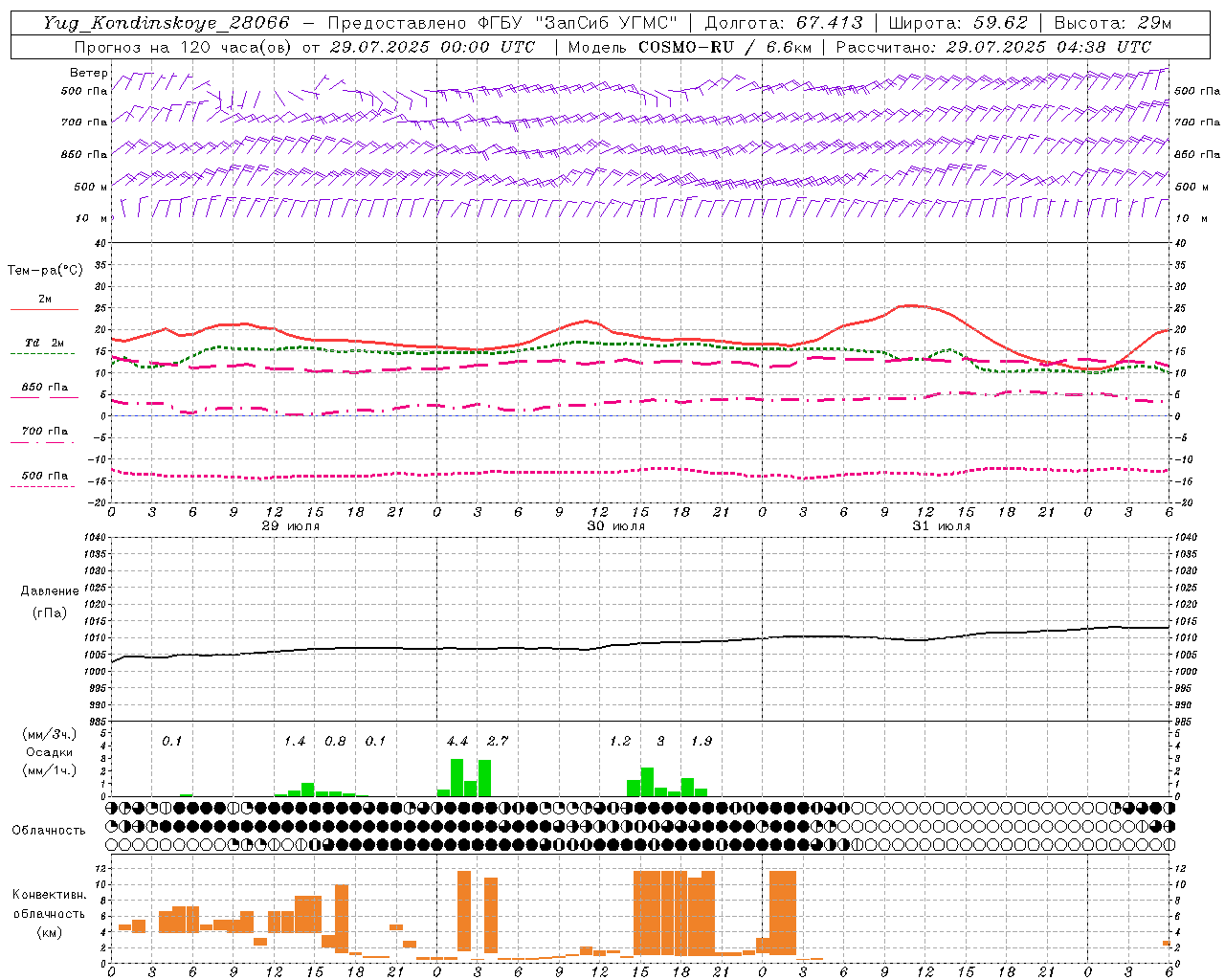Click the 1.2 precipitation total
This screenshot has height=980, width=1225.
620,742
